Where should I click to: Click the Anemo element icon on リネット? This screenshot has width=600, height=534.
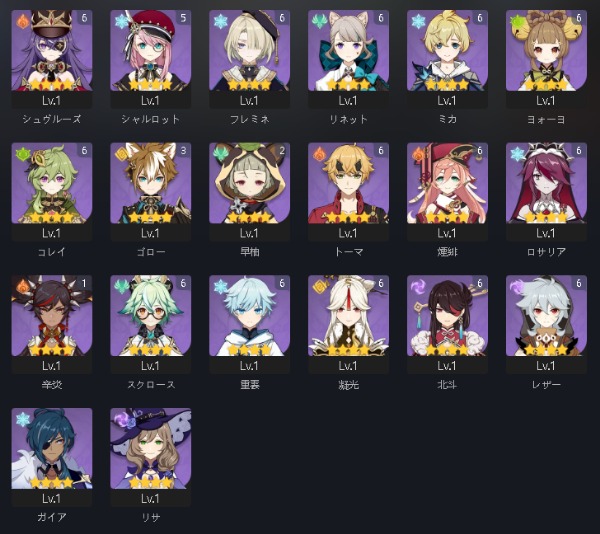click(319, 21)
